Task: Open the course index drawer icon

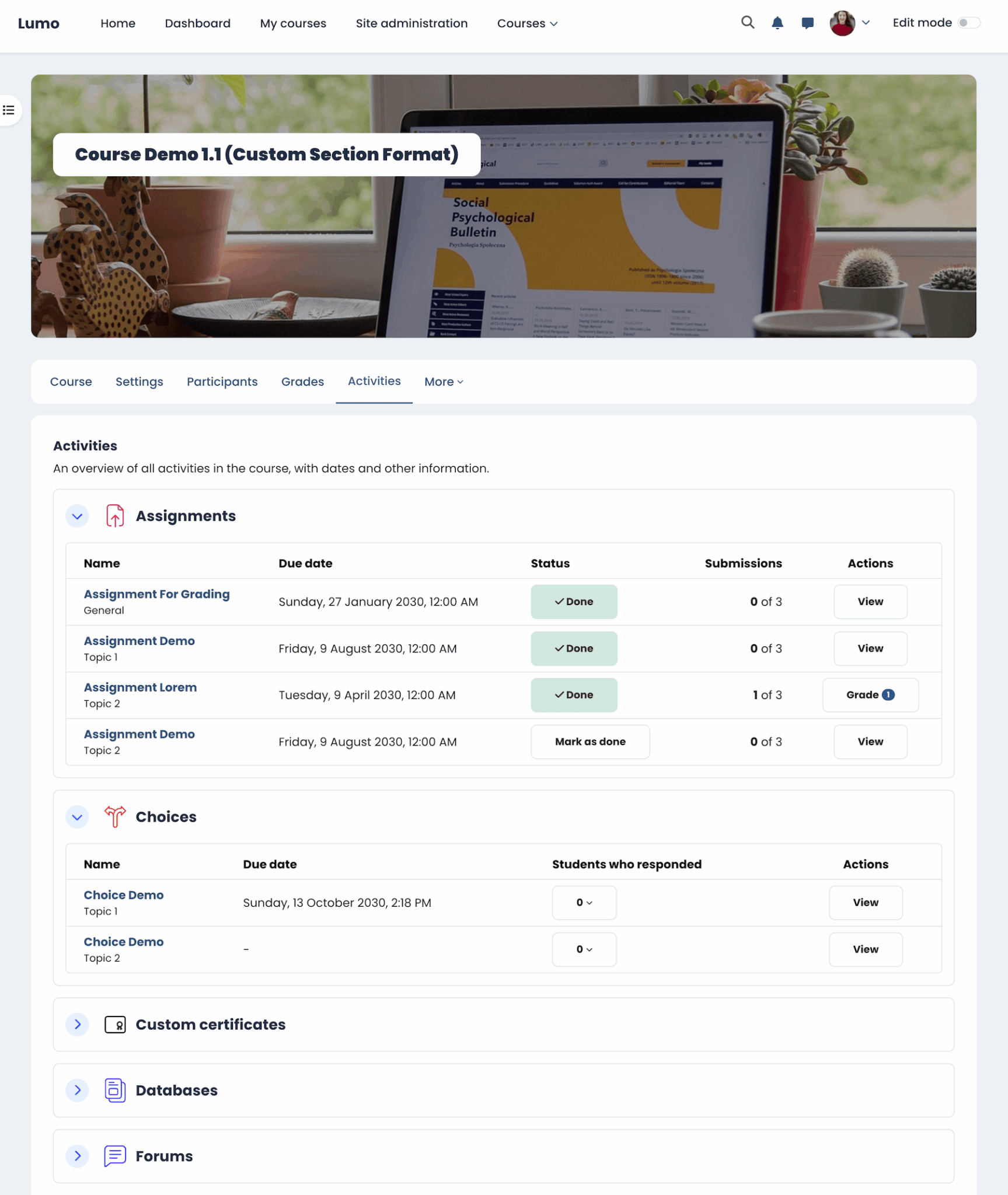Action: 9,110
